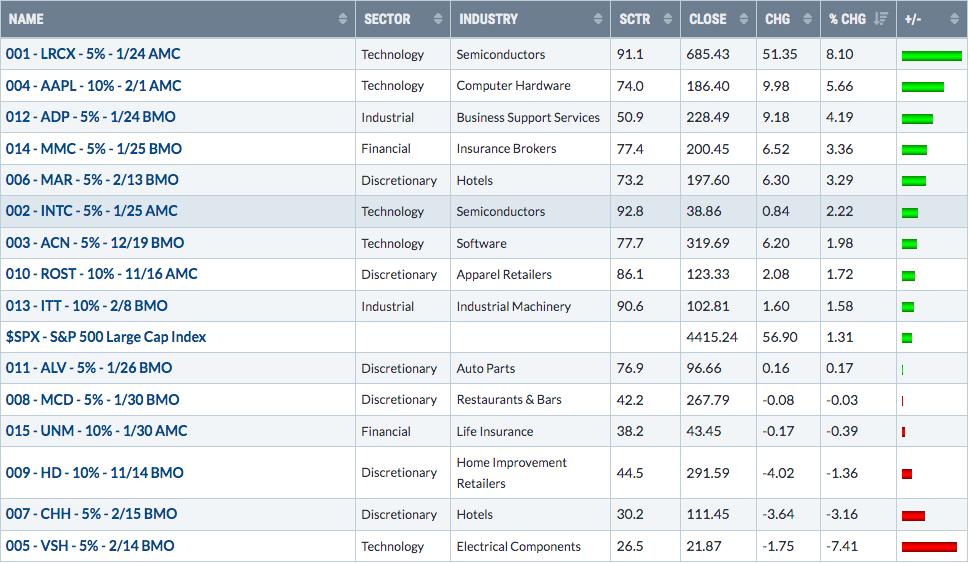Sort table by NAME column arrows
The width and height of the screenshot is (969, 563).
[x=343, y=19]
